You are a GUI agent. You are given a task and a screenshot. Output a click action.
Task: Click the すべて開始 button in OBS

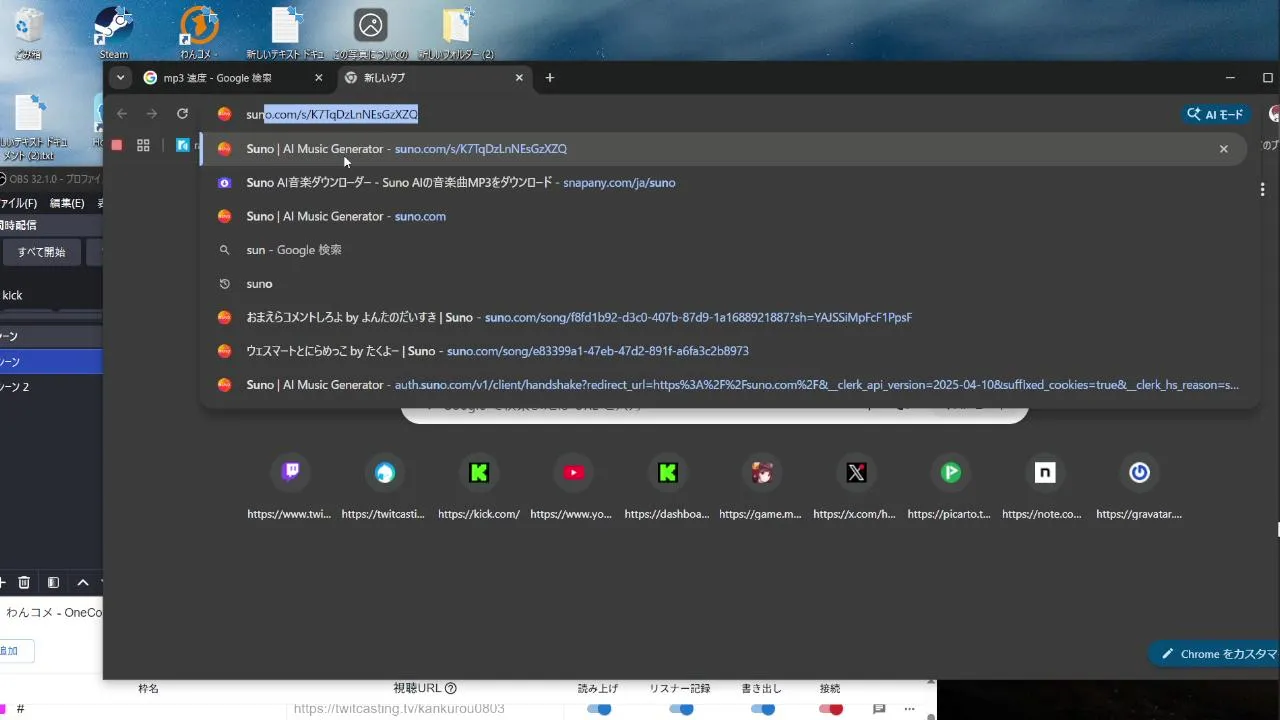[x=41, y=252]
